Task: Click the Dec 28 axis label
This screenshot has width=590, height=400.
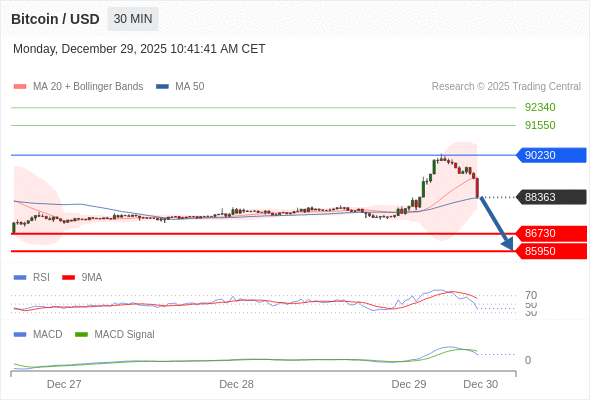Action: [236, 384]
